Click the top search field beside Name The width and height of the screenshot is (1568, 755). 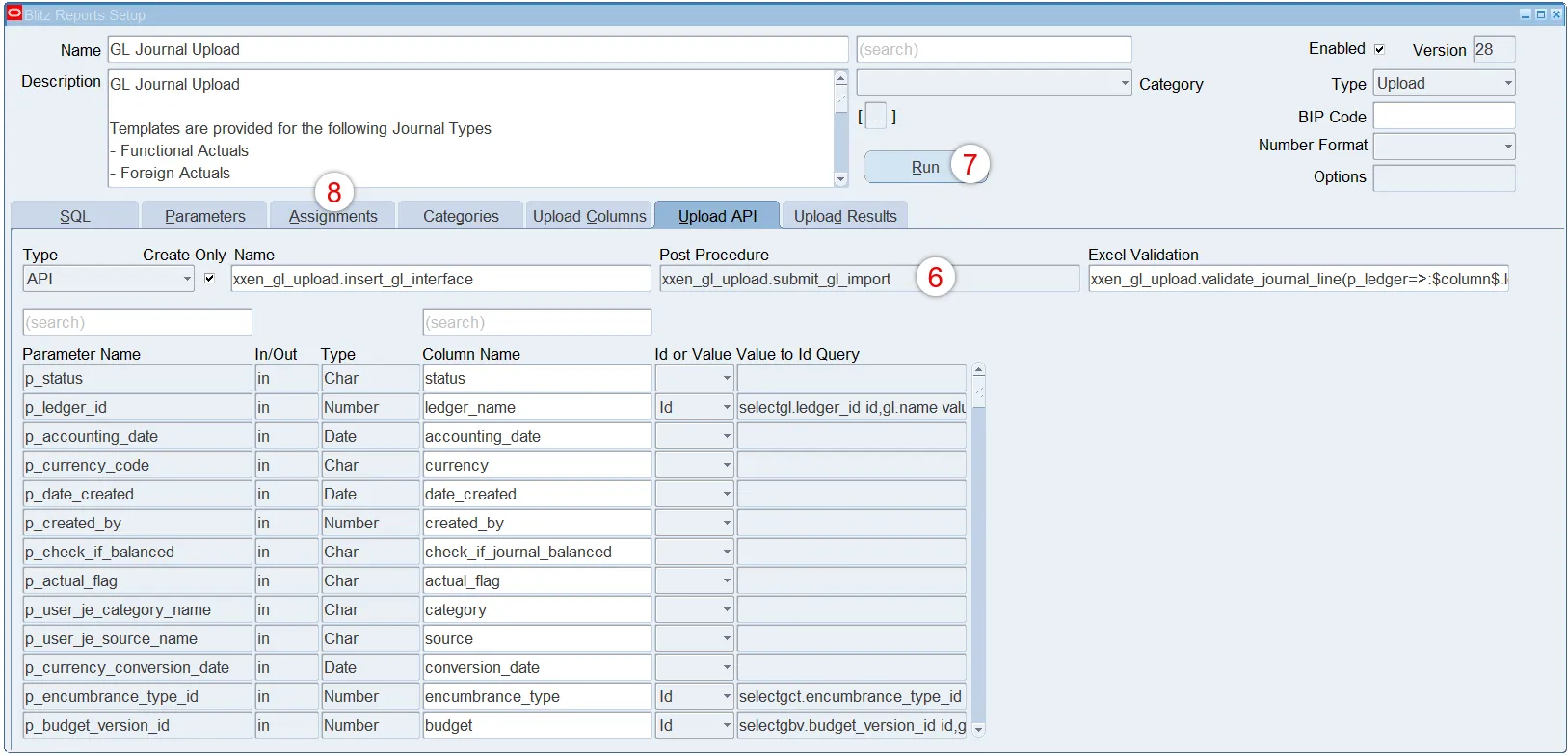coord(994,49)
